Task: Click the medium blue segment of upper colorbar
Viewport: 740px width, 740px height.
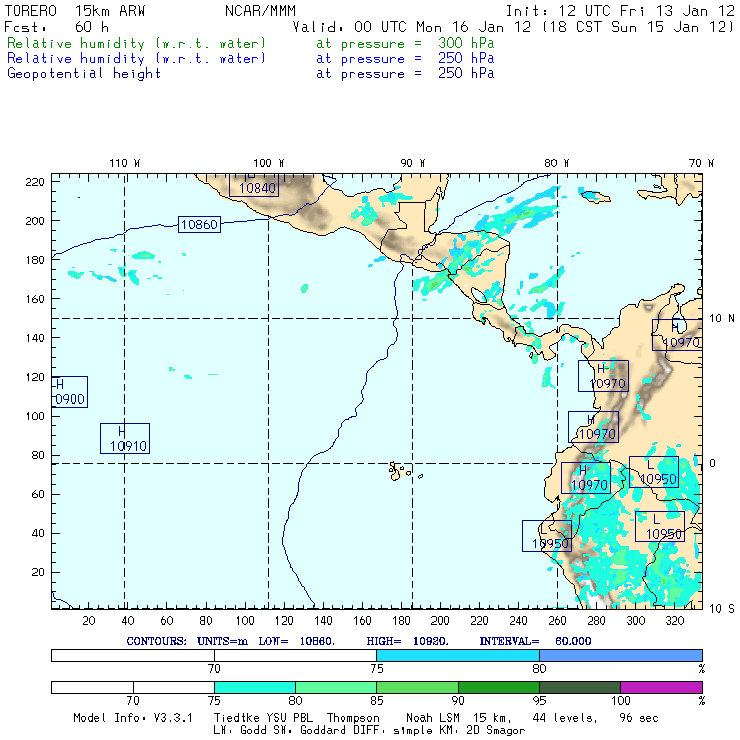Action: click(x=620, y=655)
